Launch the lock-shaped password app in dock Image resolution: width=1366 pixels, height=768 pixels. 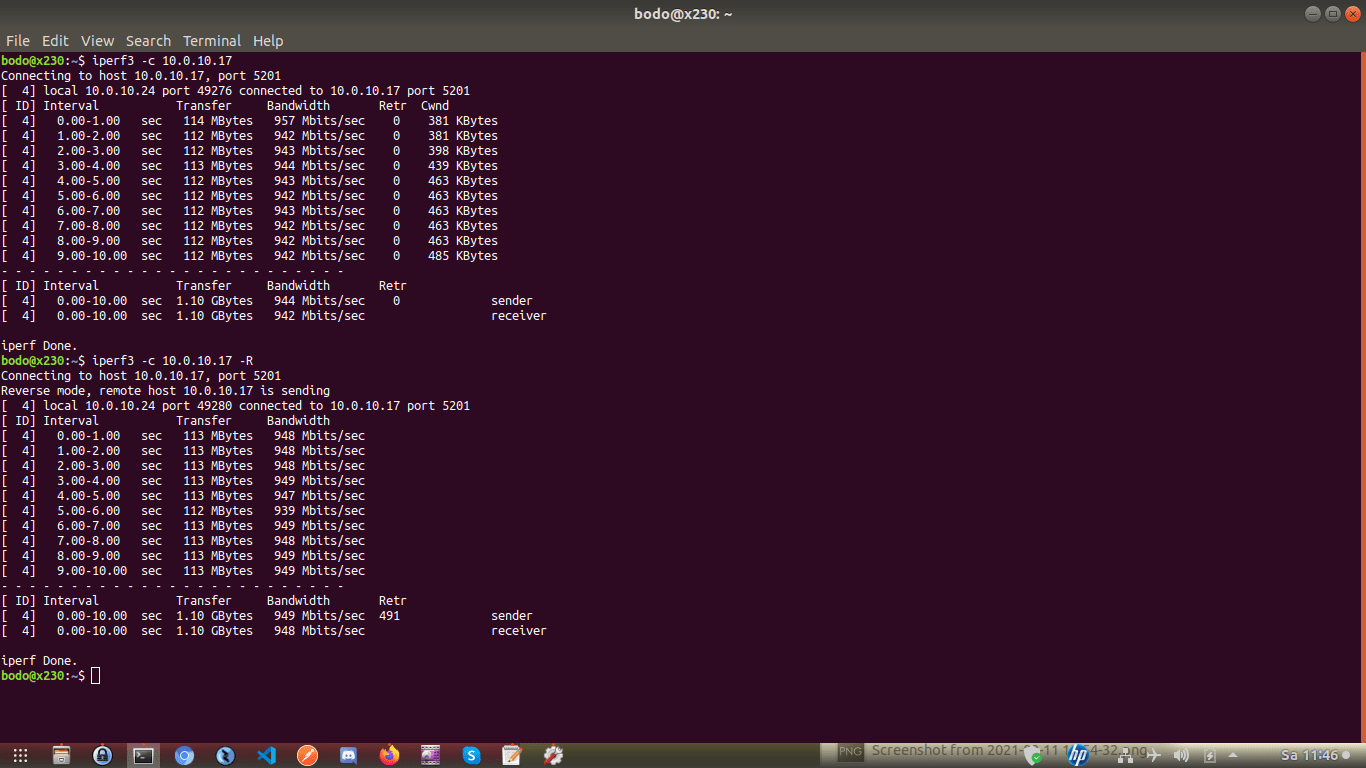(x=102, y=755)
